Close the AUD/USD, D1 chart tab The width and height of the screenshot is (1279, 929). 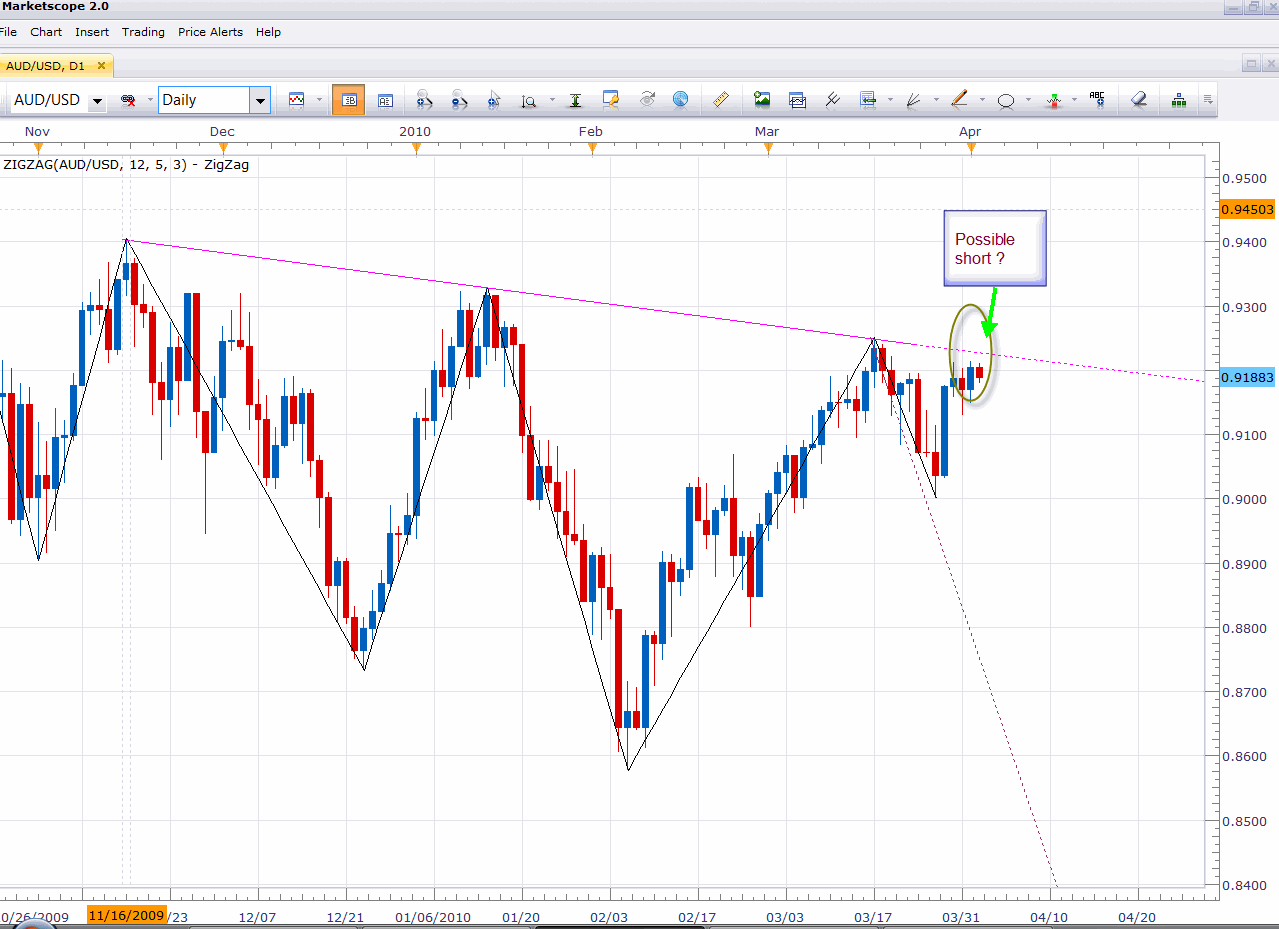pos(101,66)
